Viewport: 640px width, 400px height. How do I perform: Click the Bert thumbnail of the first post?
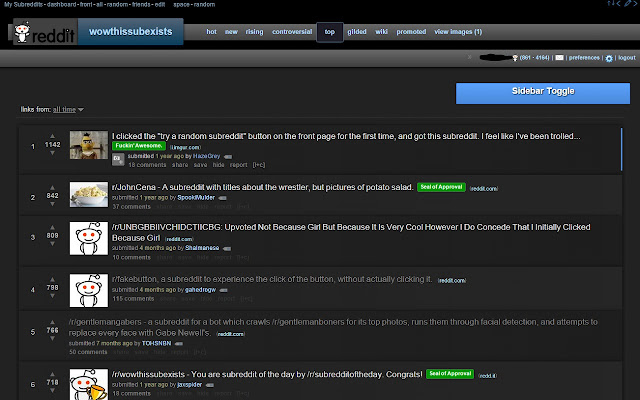tap(89, 145)
